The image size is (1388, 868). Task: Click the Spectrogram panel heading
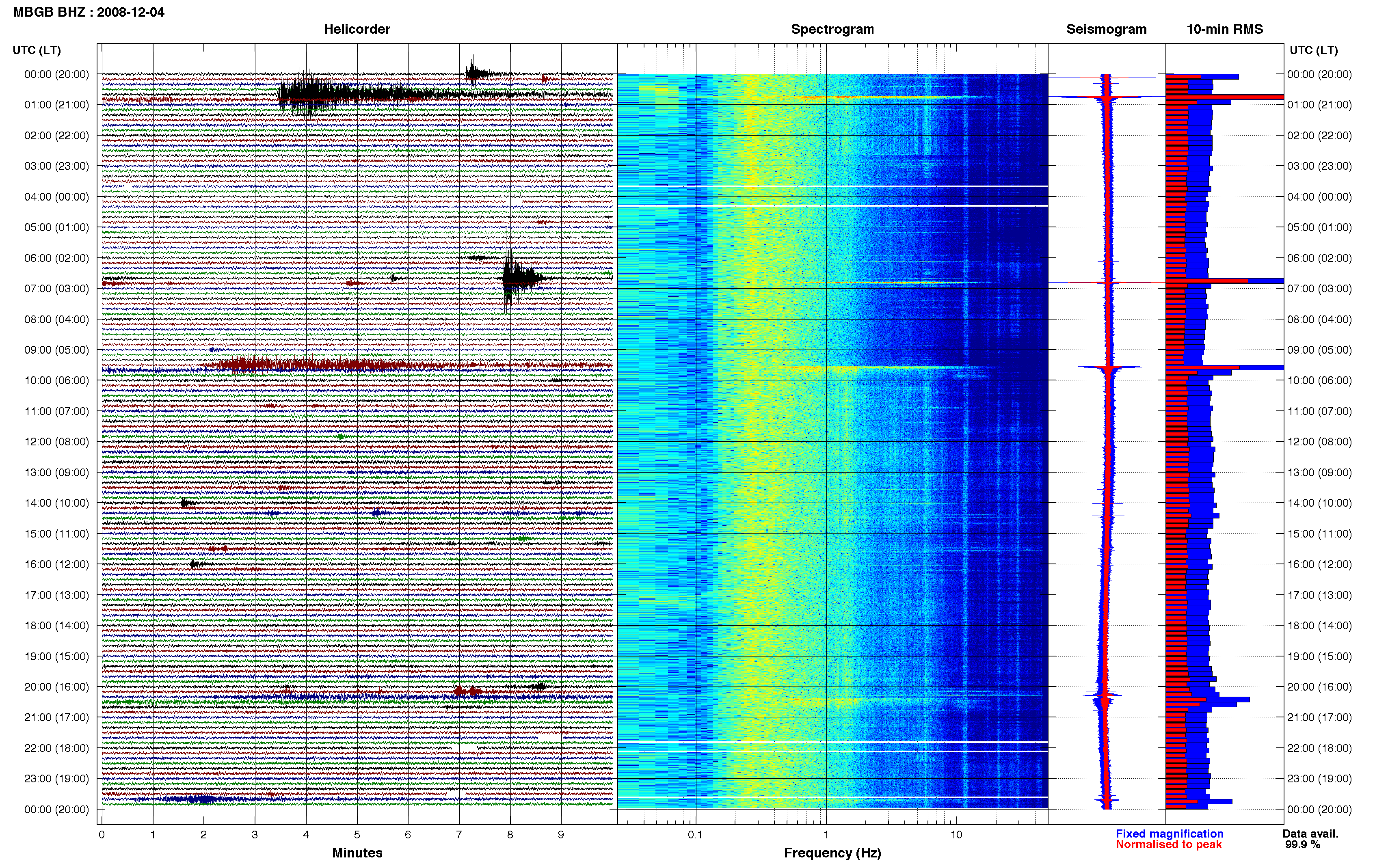click(x=832, y=29)
